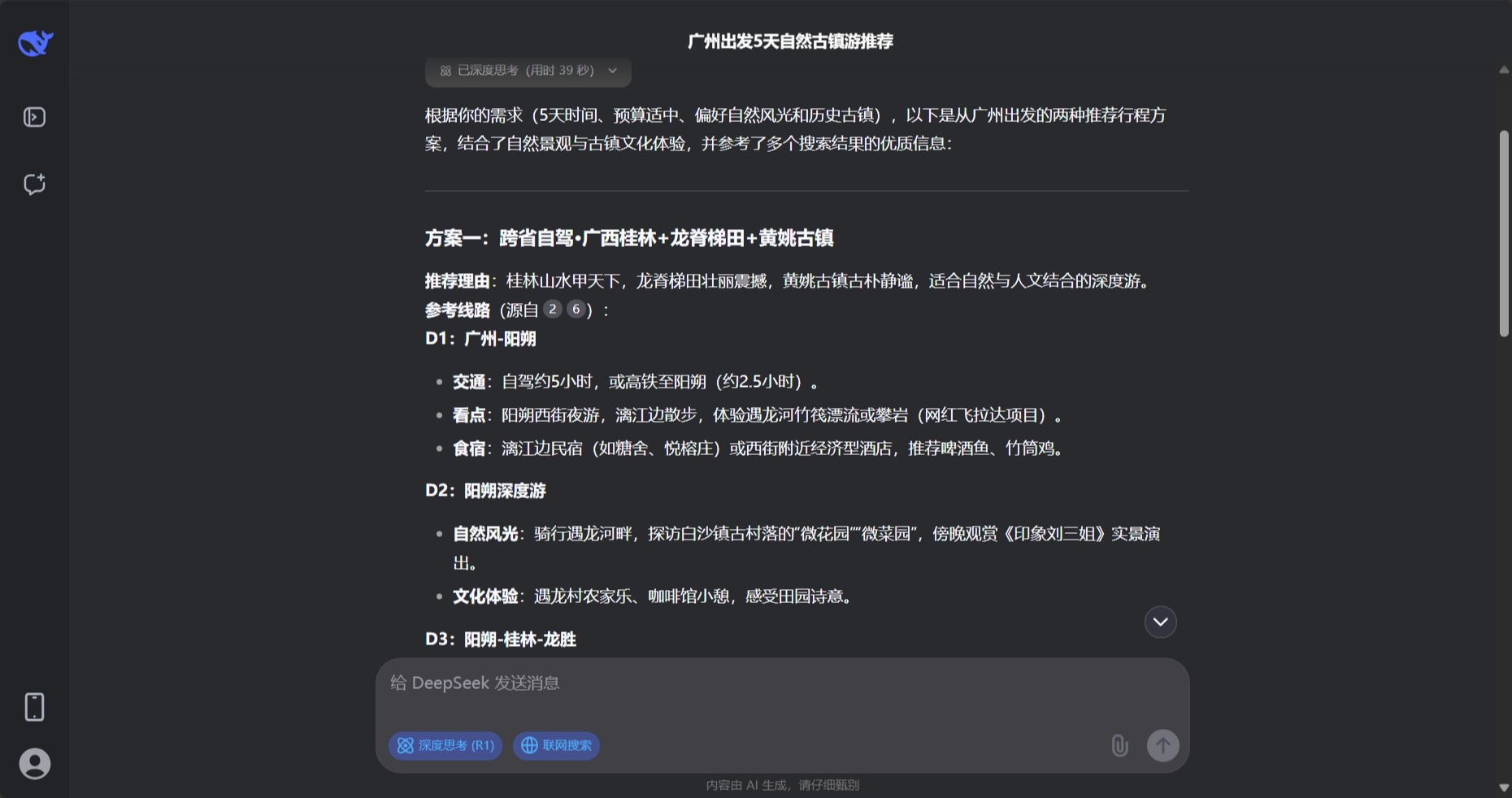Click the page scrollbar thumb
The image size is (1512, 798).
click(x=1504, y=233)
